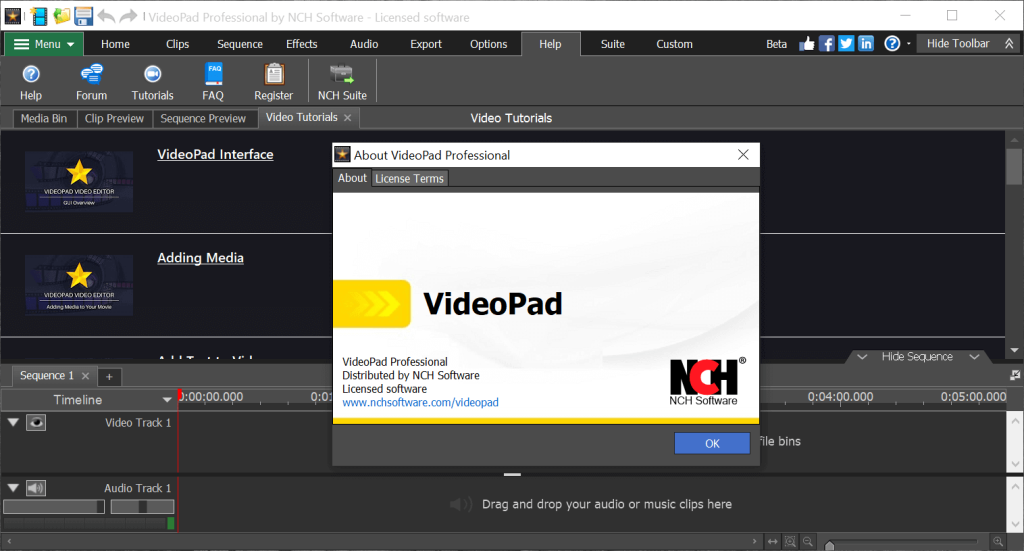The height and width of the screenshot is (551, 1024).
Task: Open the Adding Media tutorial link
Action: (200, 257)
